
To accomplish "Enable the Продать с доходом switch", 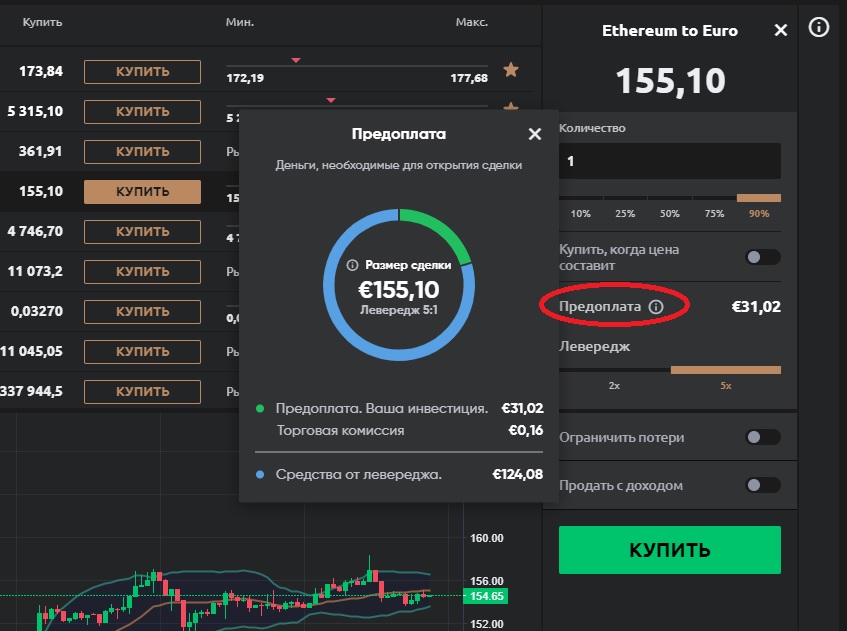I will [x=763, y=485].
